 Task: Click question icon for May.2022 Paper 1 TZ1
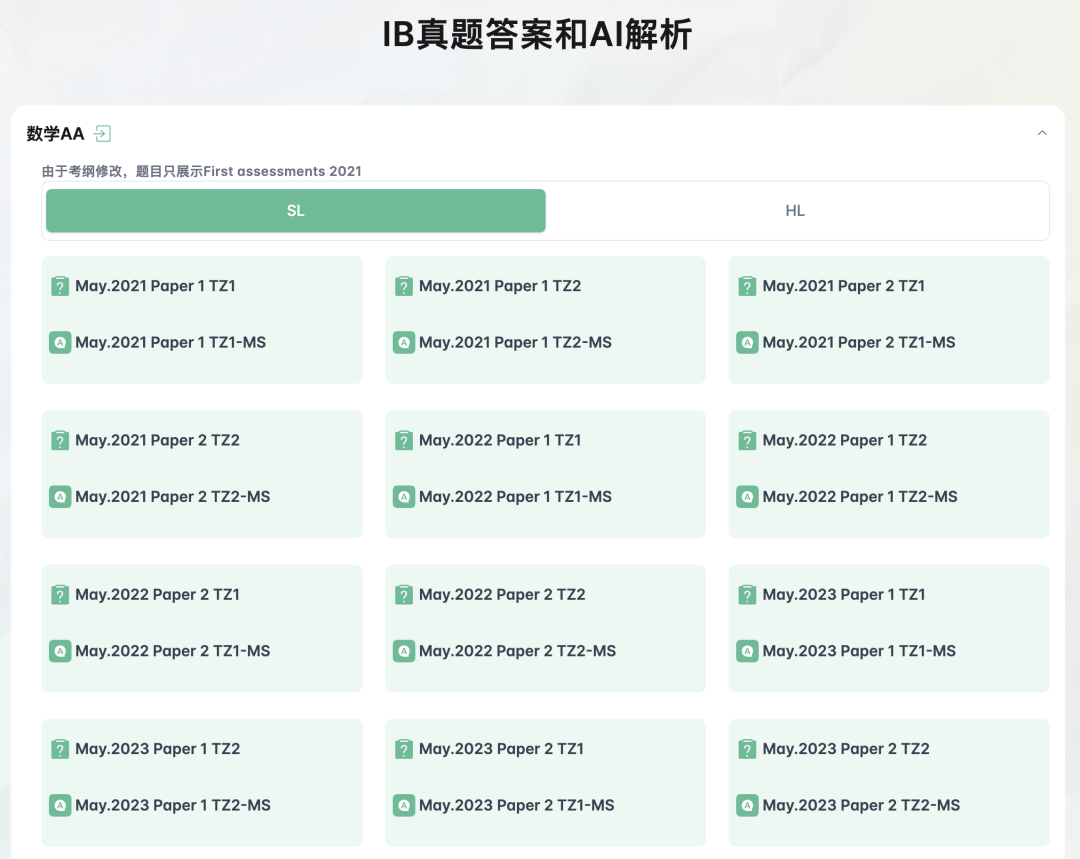tap(404, 440)
